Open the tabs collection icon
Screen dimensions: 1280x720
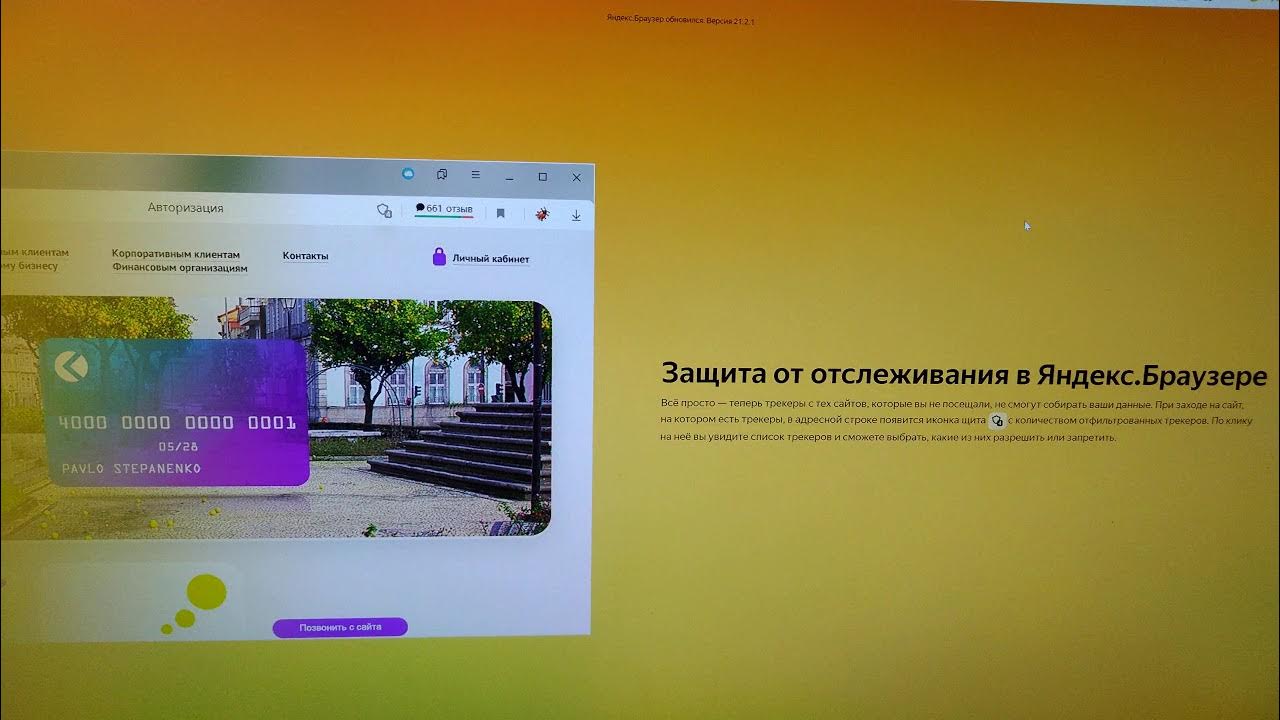[x=442, y=175]
